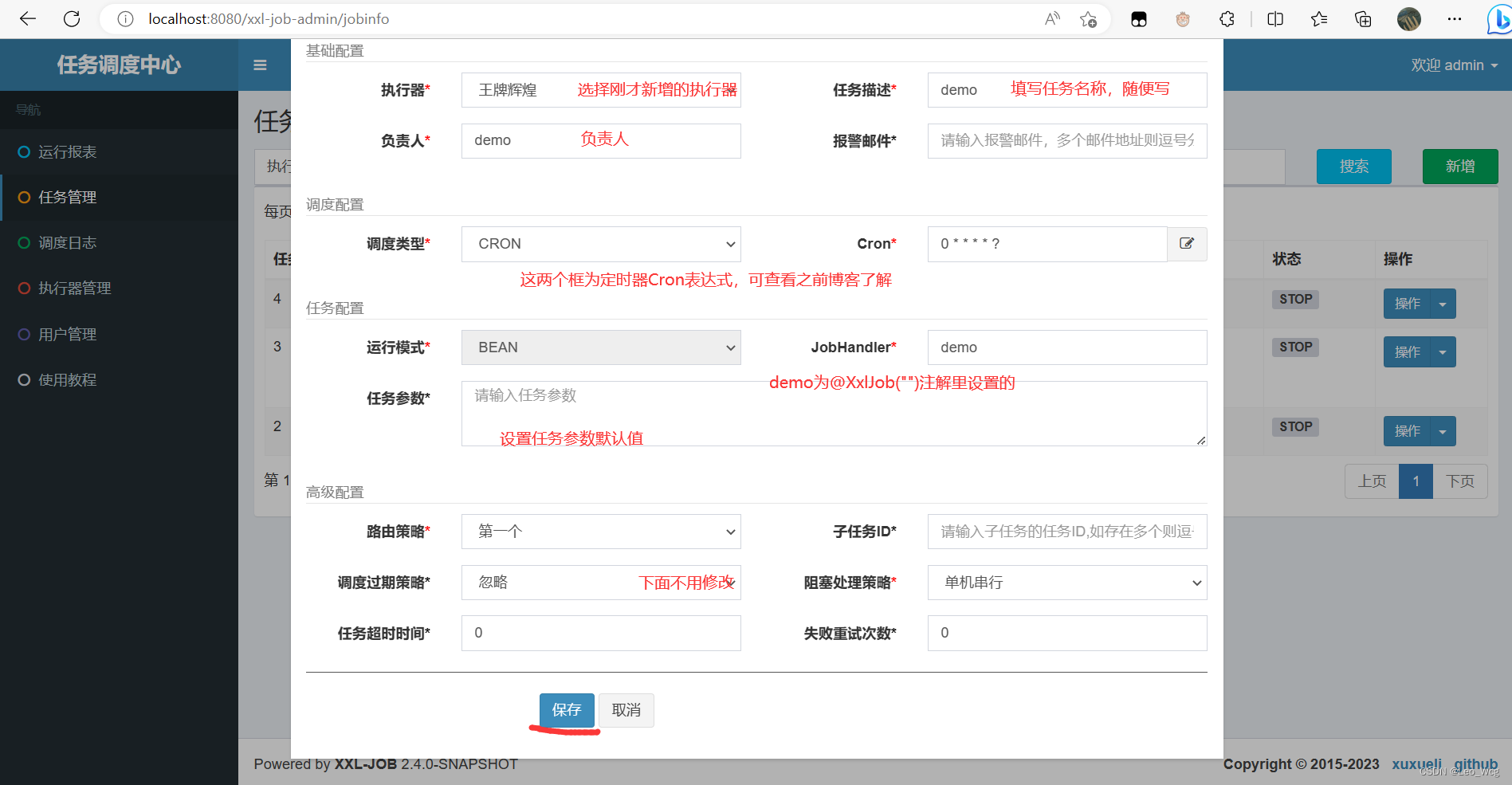Open the 欢迎 admin account menu
1512x785 pixels.
coord(1454,65)
